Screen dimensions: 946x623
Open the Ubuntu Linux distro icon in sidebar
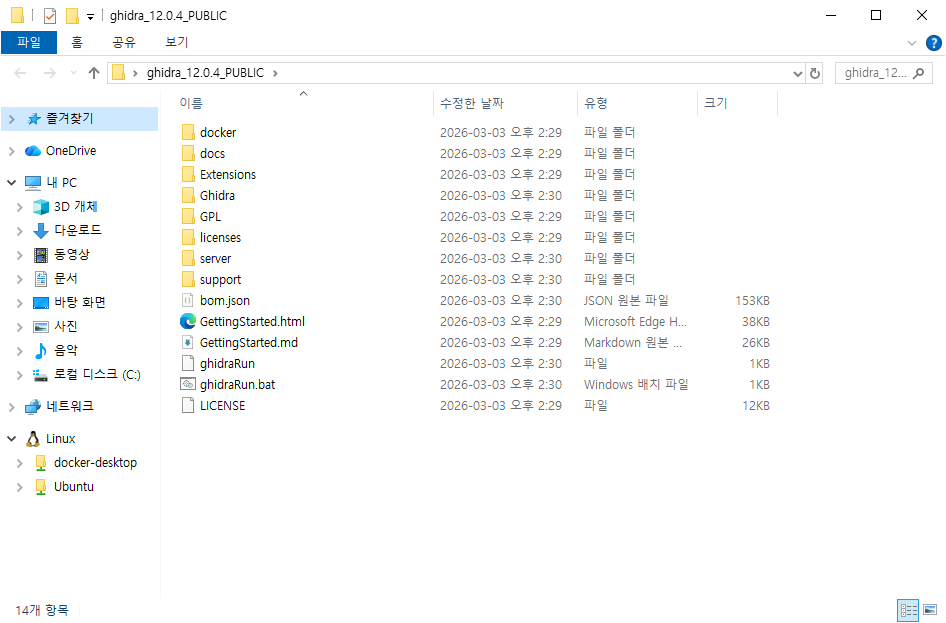(x=41, y=487)
